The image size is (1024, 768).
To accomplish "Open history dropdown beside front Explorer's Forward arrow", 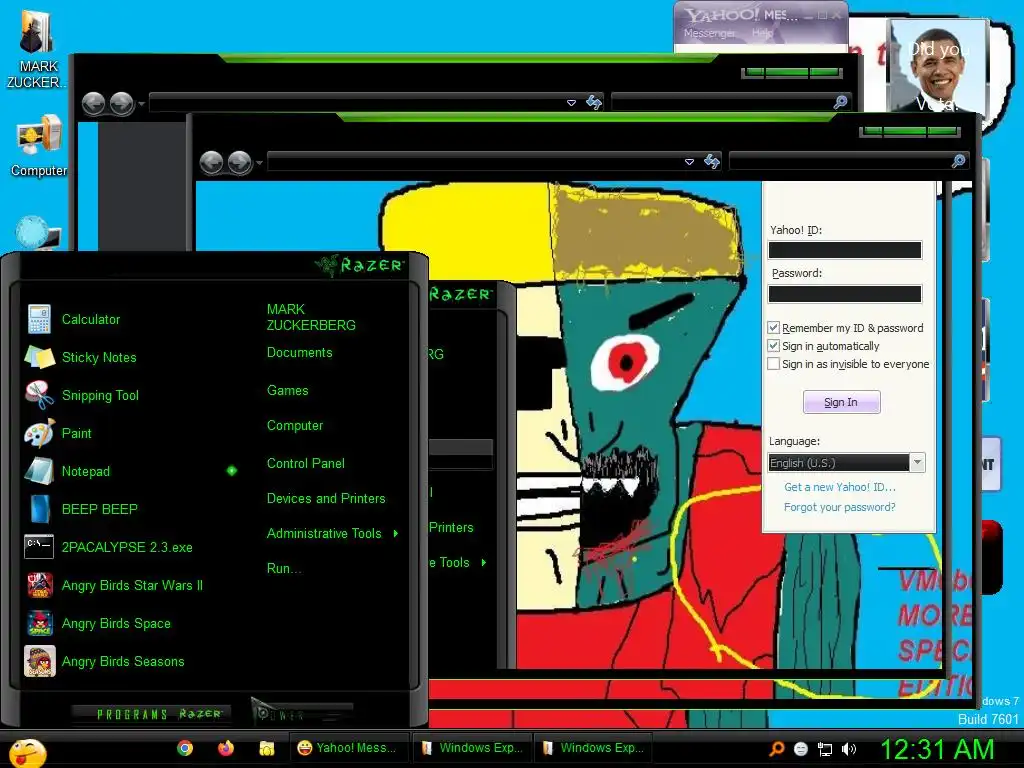I will [260, 163].
